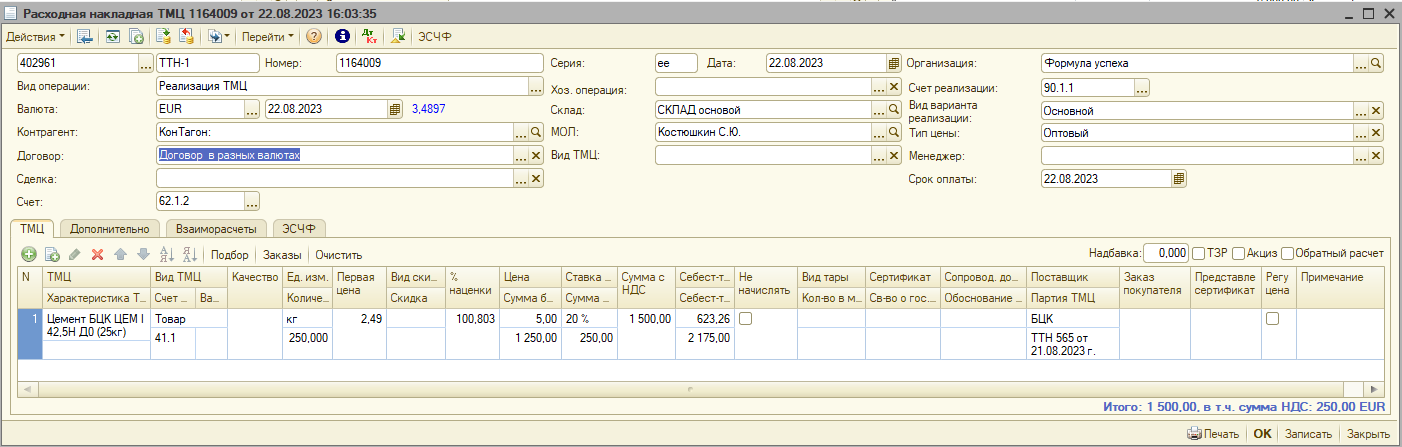Open selection list for Контрагент field
This screenshot has width=1402, height=447.
520,132
